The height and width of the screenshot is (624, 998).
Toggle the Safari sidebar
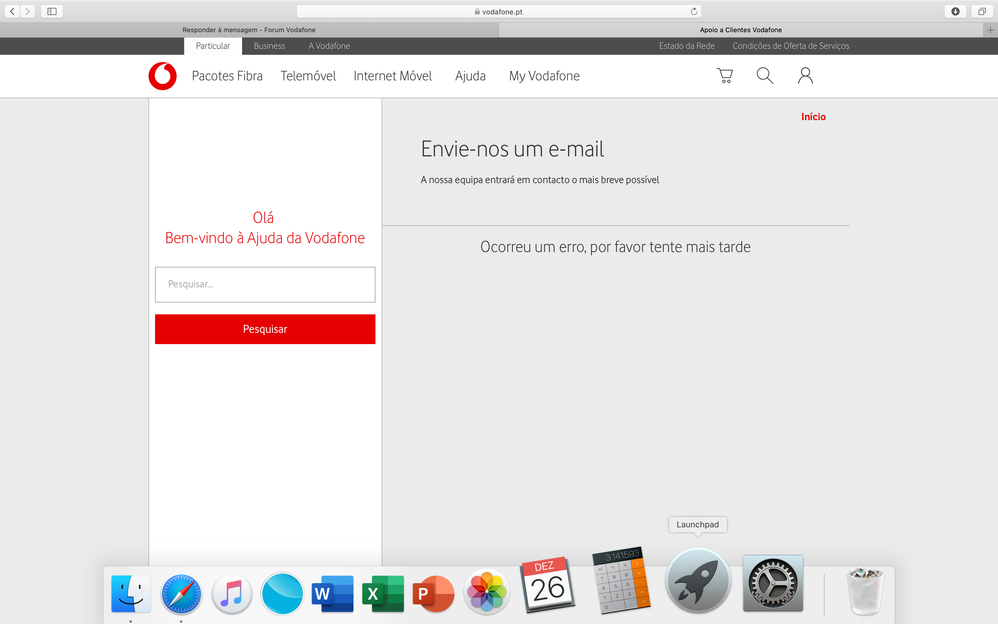click(52, 11)
